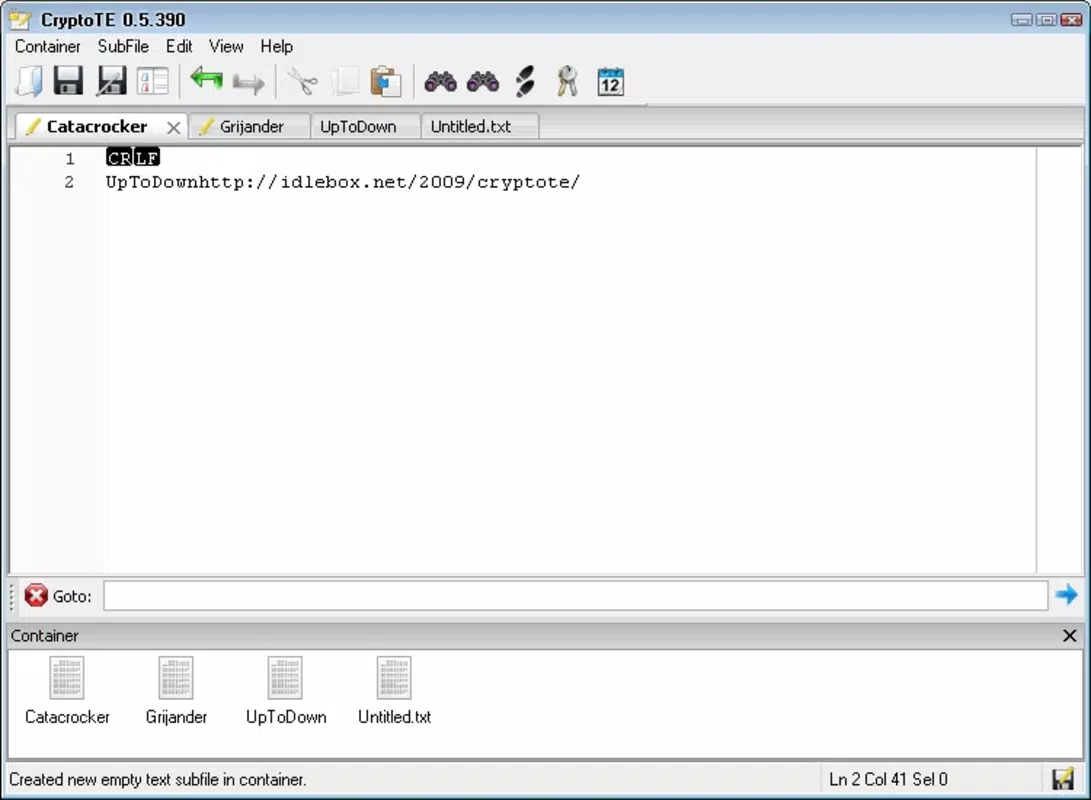
Task: Click the Save As toolbar icon
Action: tap(111, 81)
